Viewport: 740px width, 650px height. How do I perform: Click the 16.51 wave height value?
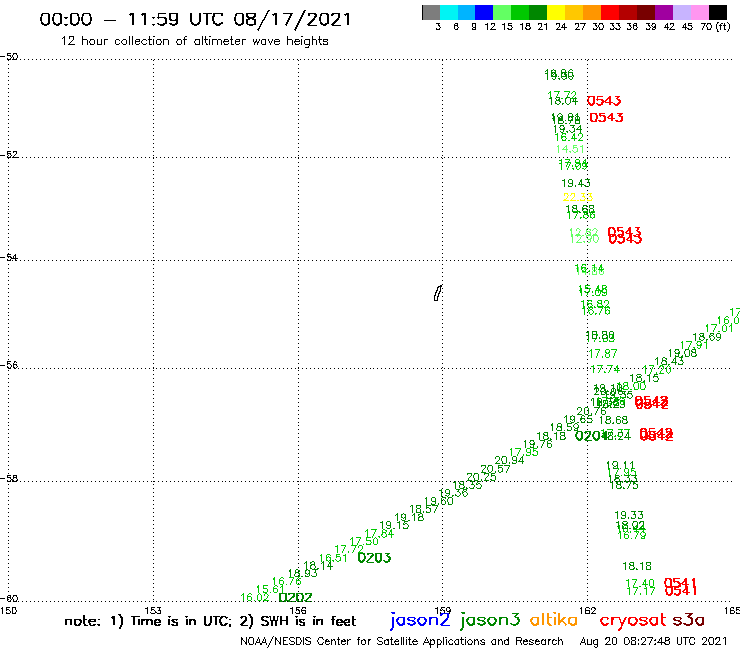pyautogui.click(x=333, y=558)
